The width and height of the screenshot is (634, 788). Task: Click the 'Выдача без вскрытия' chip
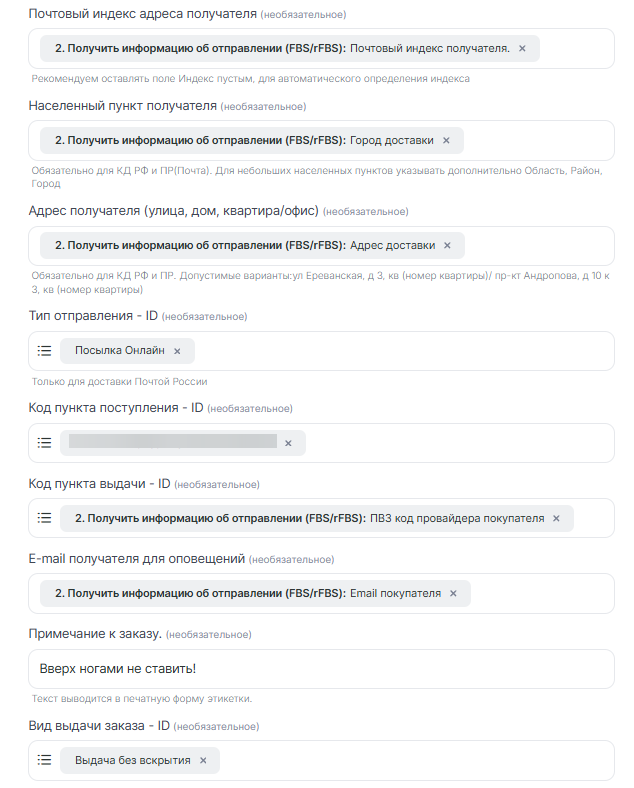point(132,760)
